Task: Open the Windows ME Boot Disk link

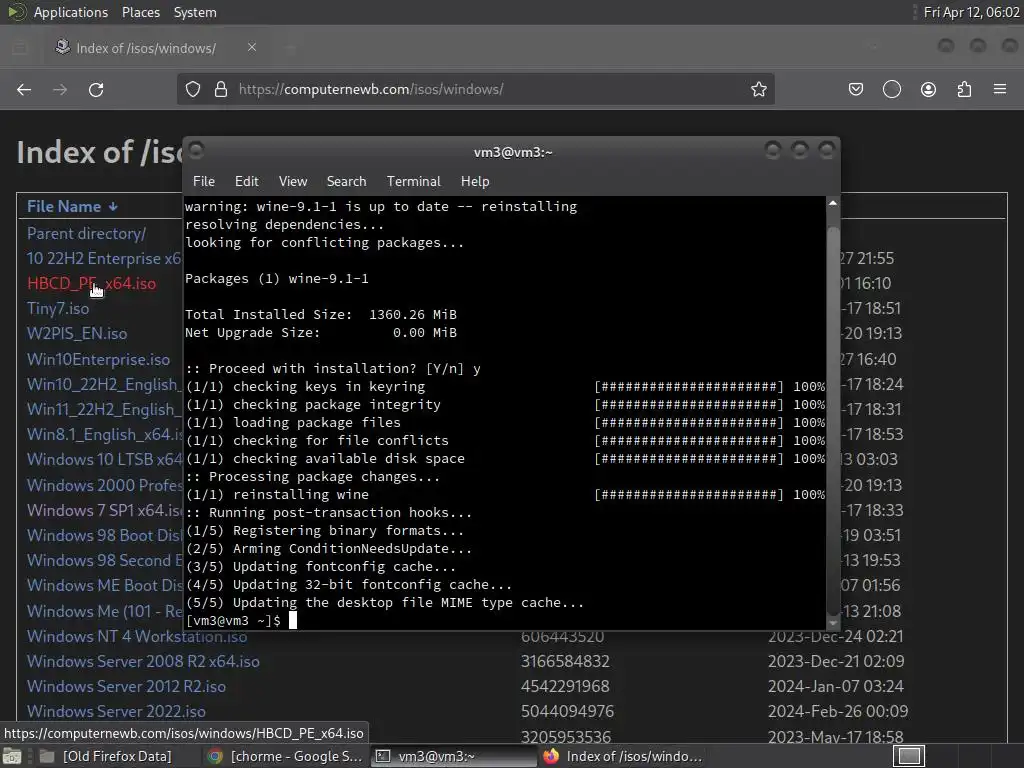Action: 104,585
